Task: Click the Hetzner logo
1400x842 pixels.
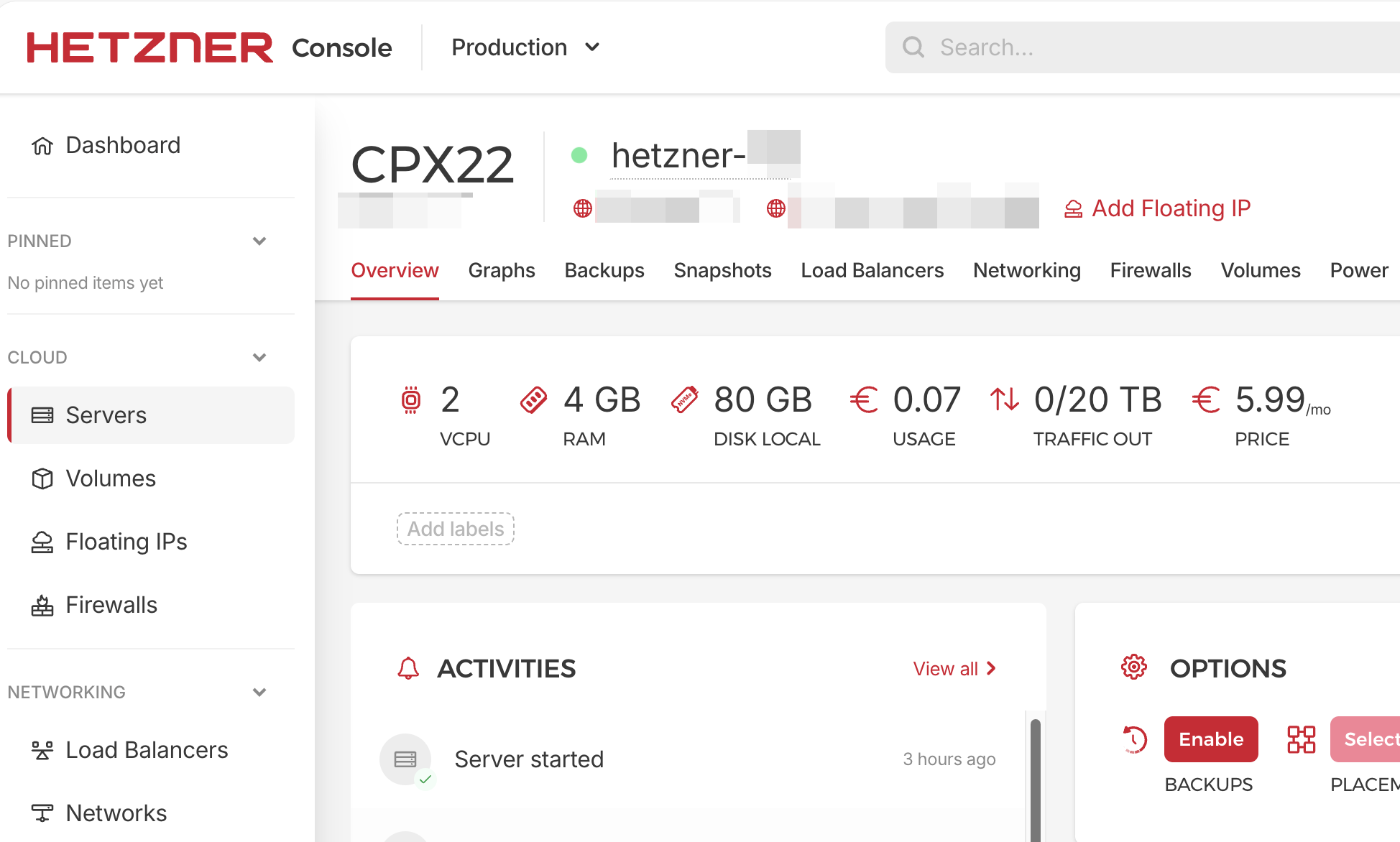Action: [x=149, y=47]
